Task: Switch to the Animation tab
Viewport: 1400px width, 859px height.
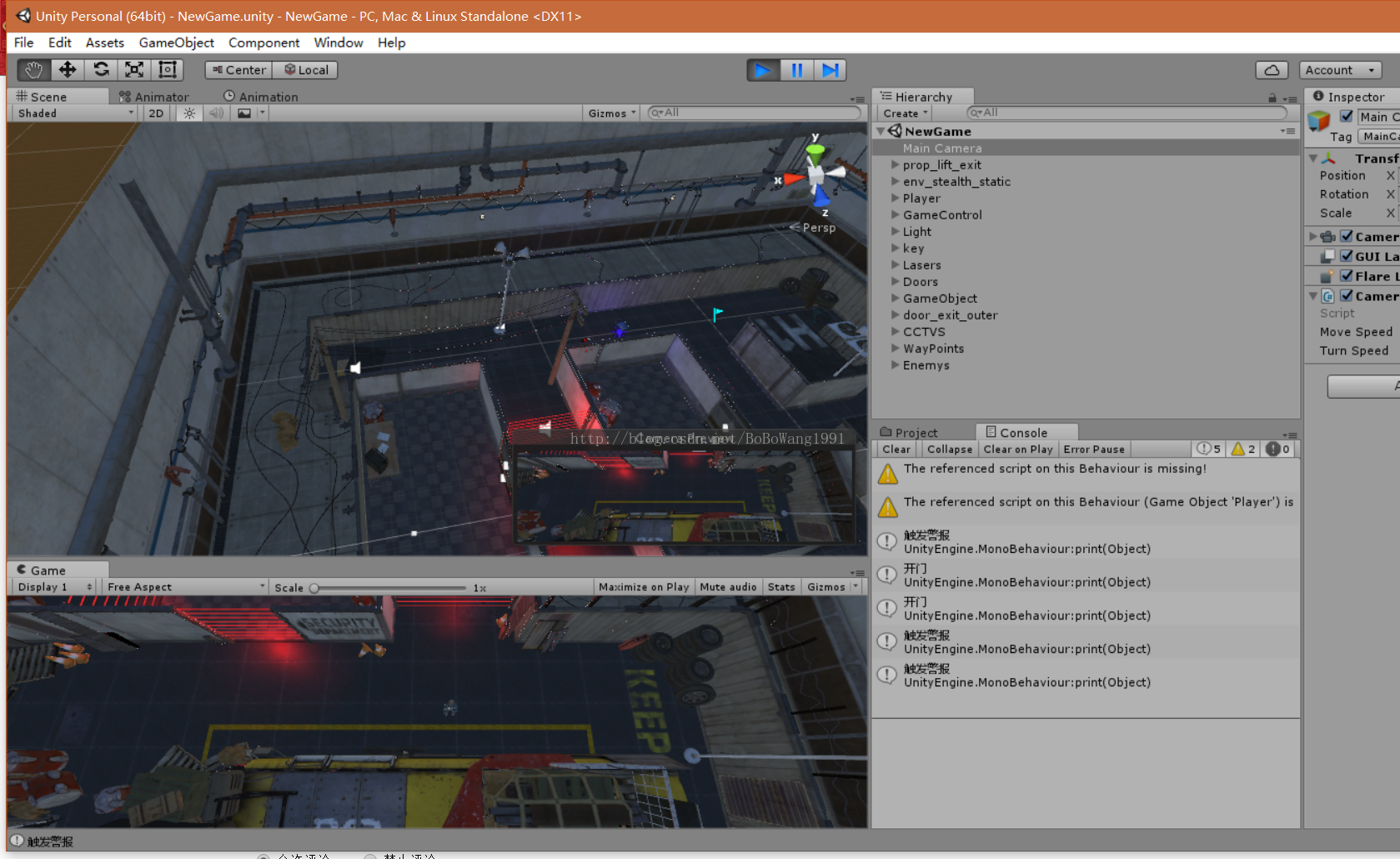Action: 261,97
